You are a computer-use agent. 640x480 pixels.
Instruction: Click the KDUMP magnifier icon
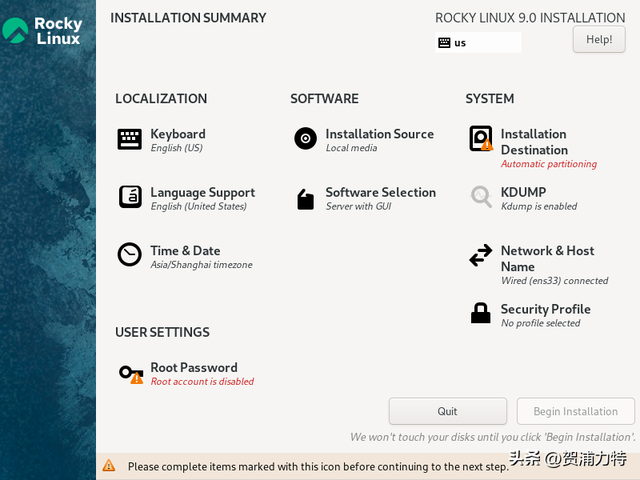point(481,197)
